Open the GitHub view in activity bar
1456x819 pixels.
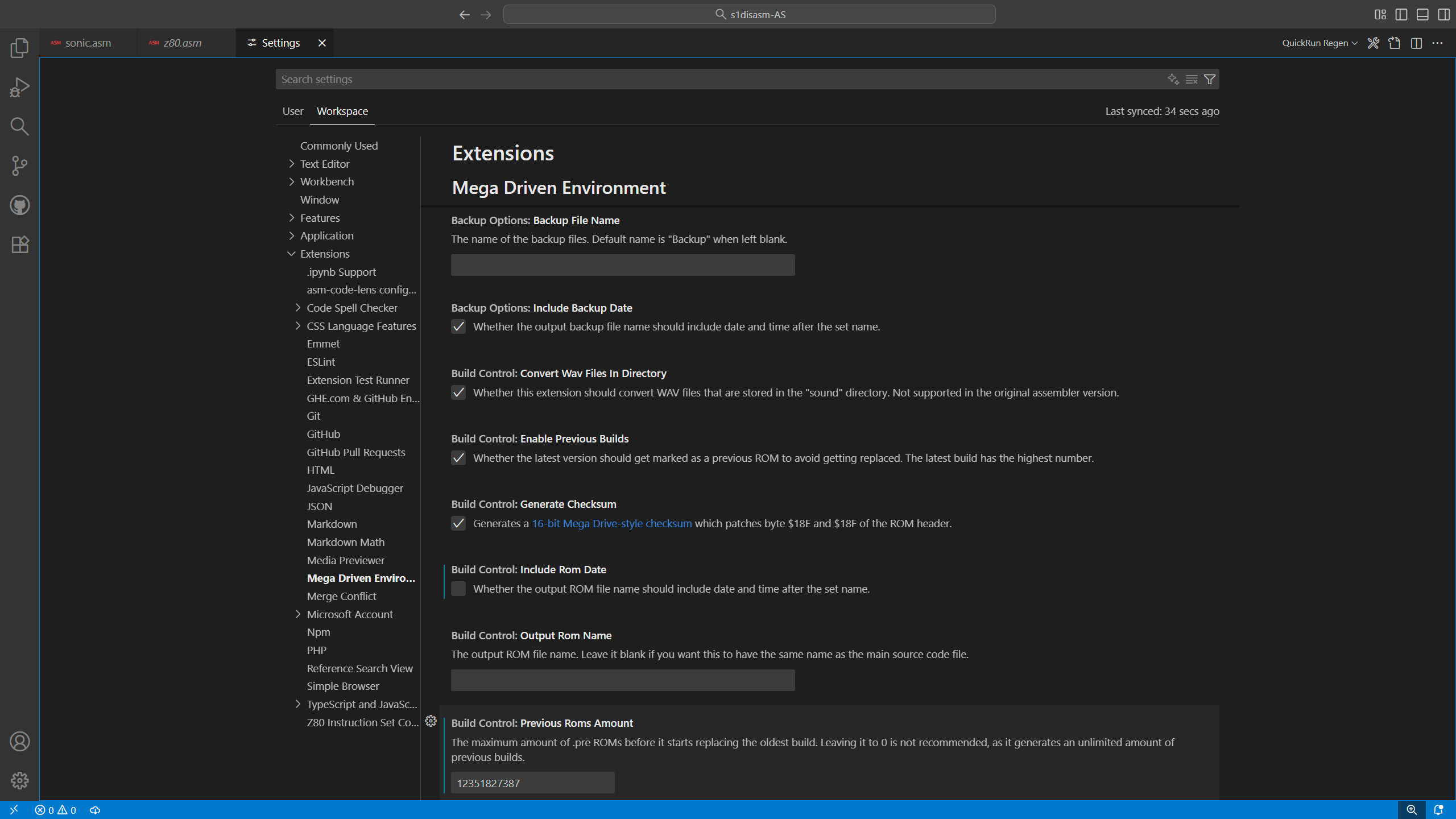19,205
